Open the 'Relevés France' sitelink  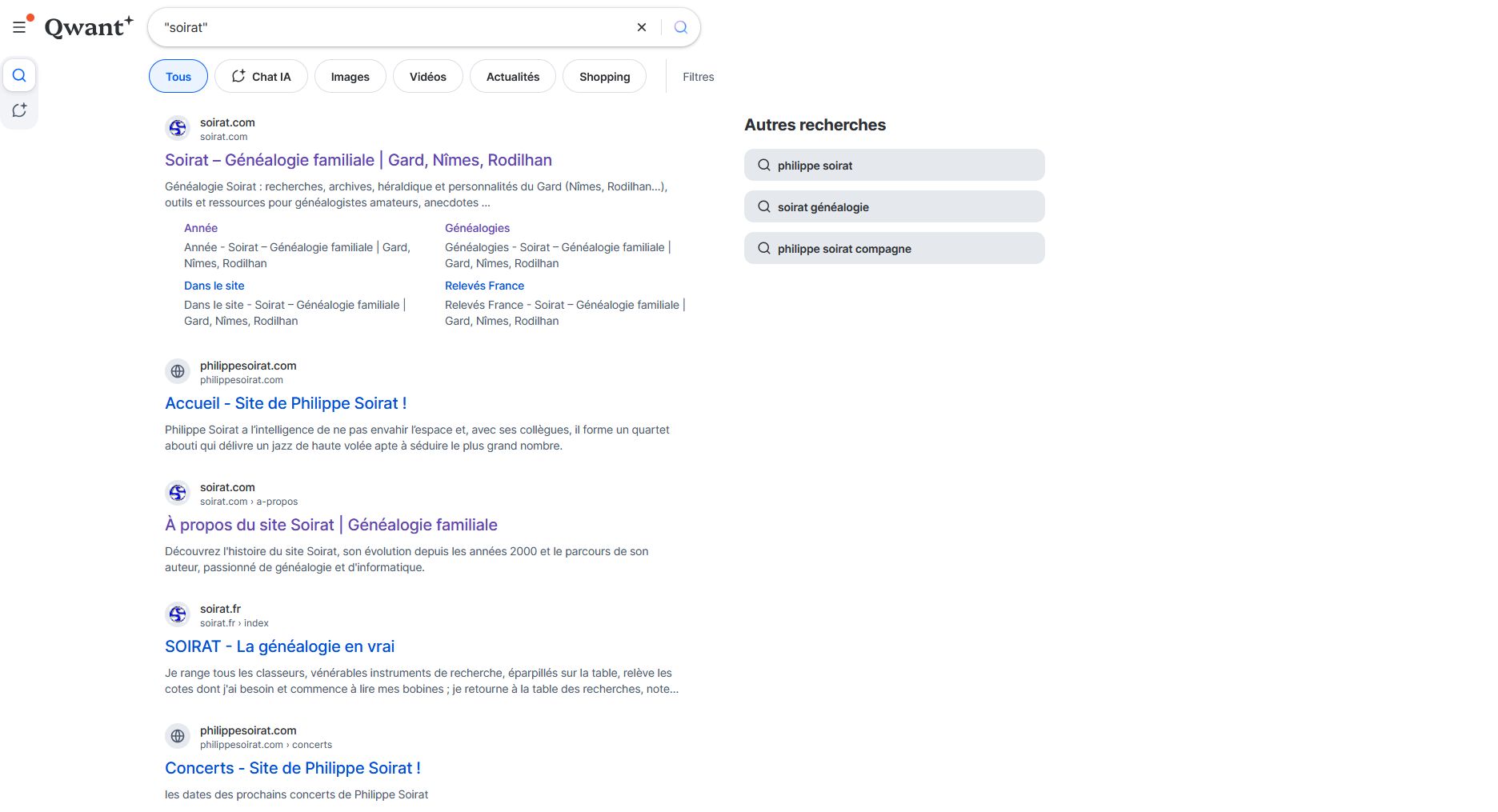pyautogui.click(x=485, y=286)
